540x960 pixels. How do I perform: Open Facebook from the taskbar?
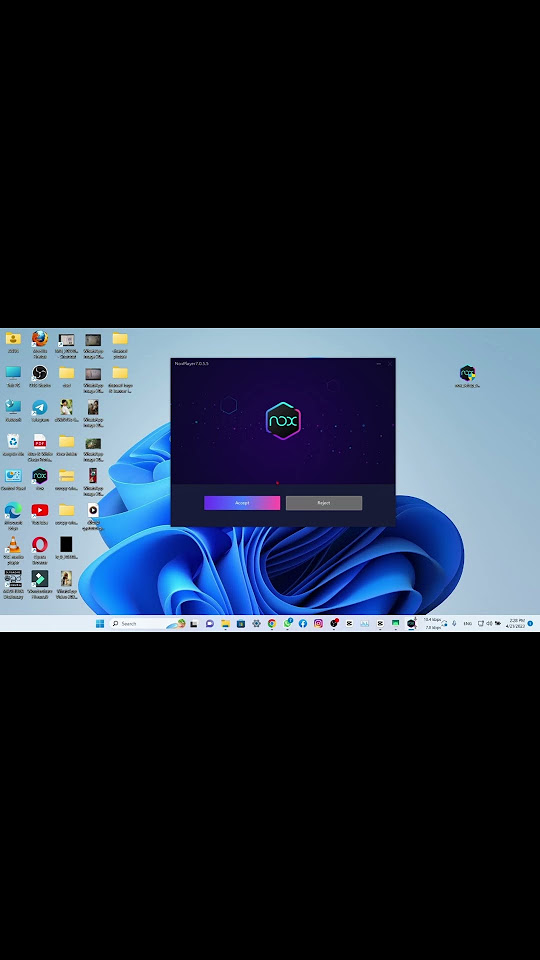[302, 623]
